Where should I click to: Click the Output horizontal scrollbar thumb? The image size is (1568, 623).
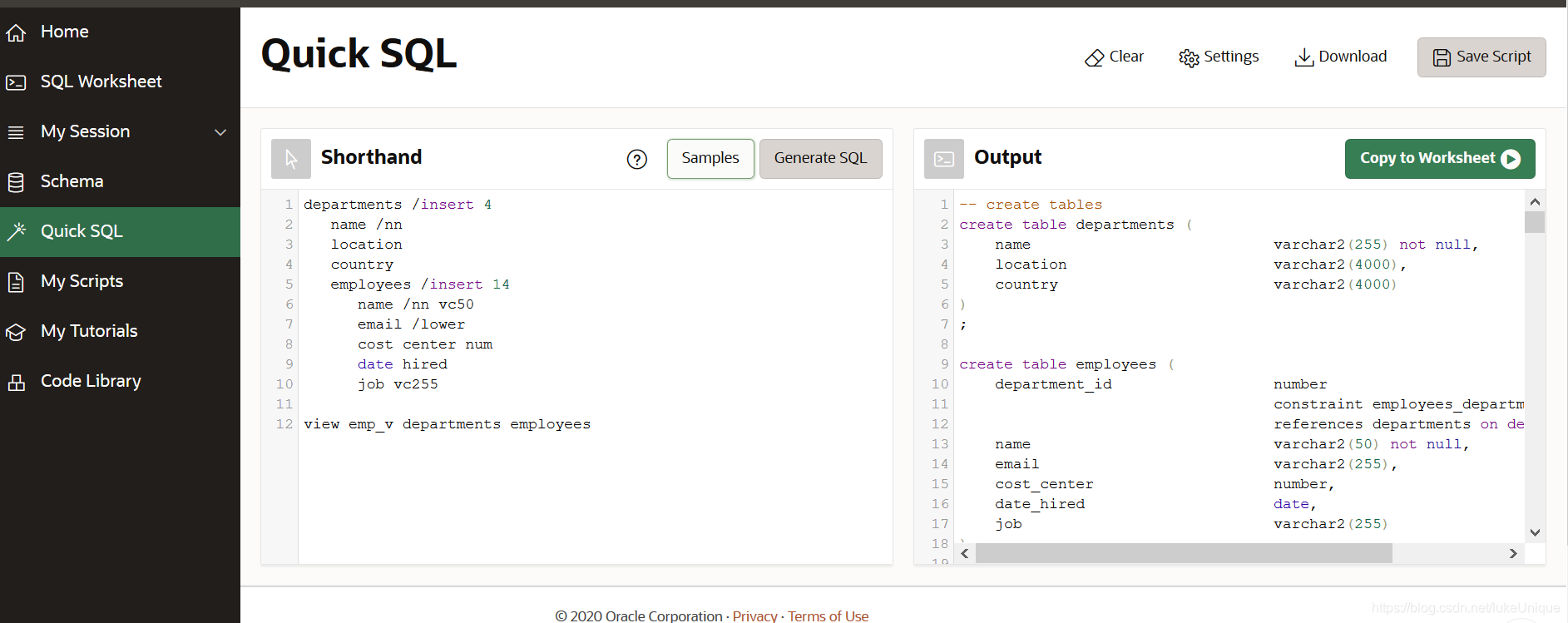[x=1184, y=553]
